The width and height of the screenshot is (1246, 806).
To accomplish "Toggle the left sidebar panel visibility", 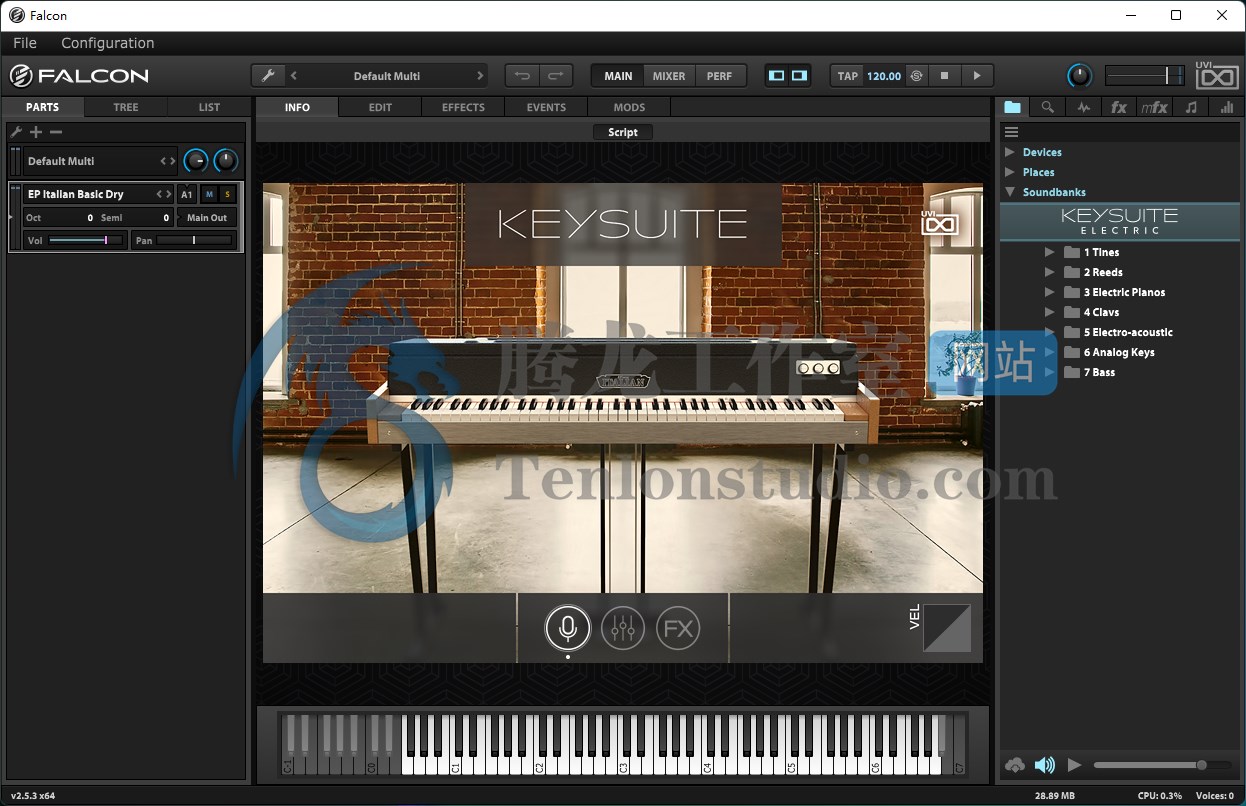I will 776,76.
